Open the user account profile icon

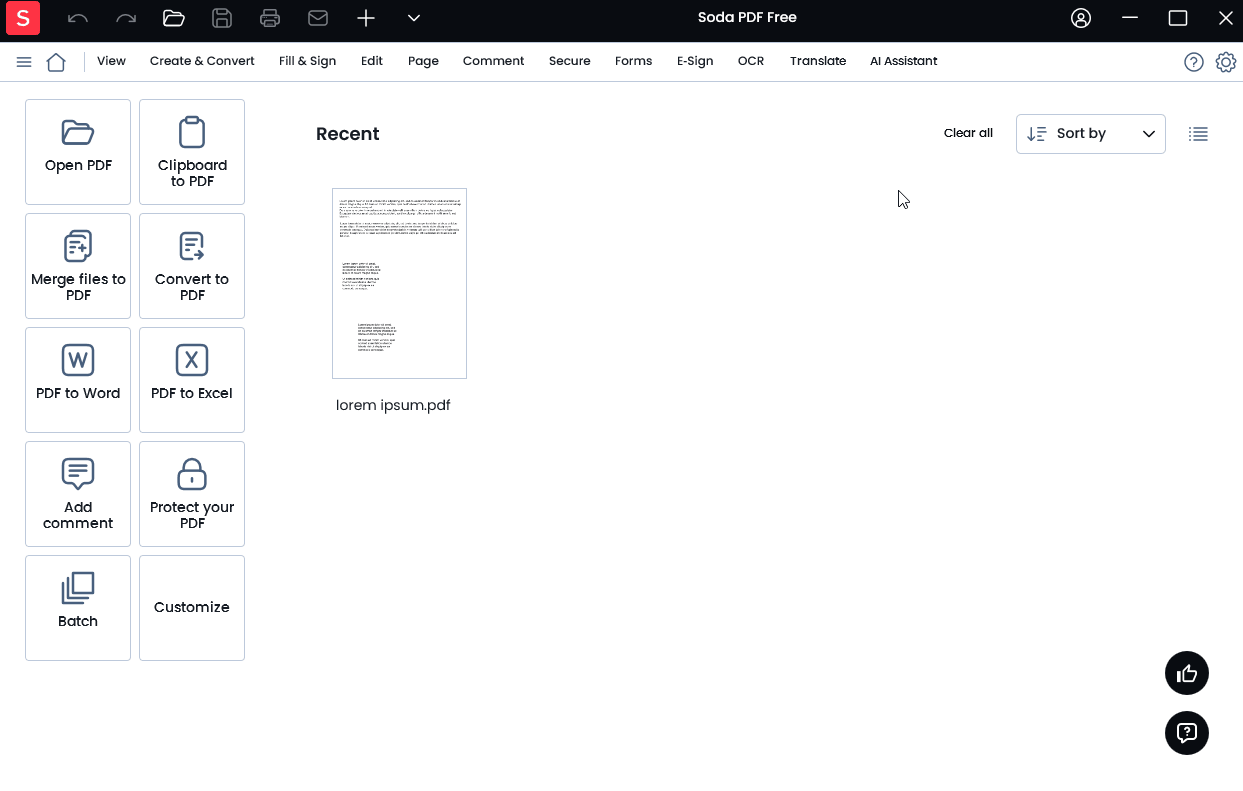point(1081,18)
